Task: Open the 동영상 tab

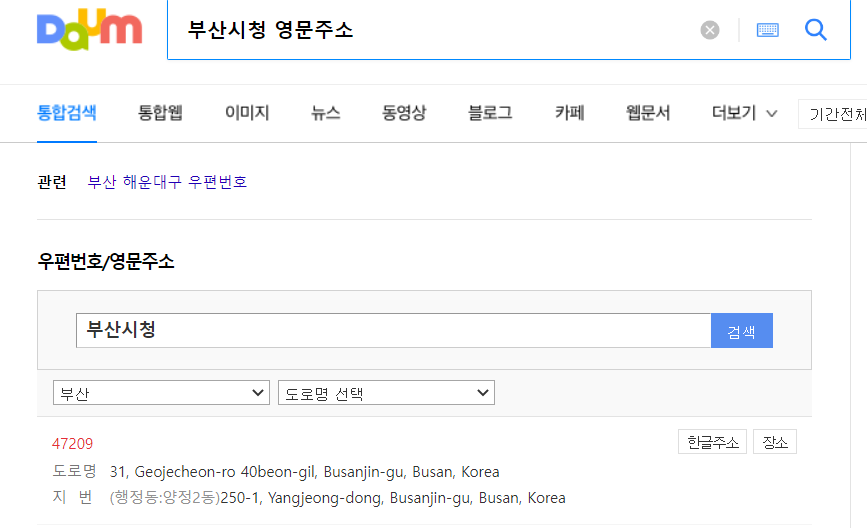Action: pos(404,113)
